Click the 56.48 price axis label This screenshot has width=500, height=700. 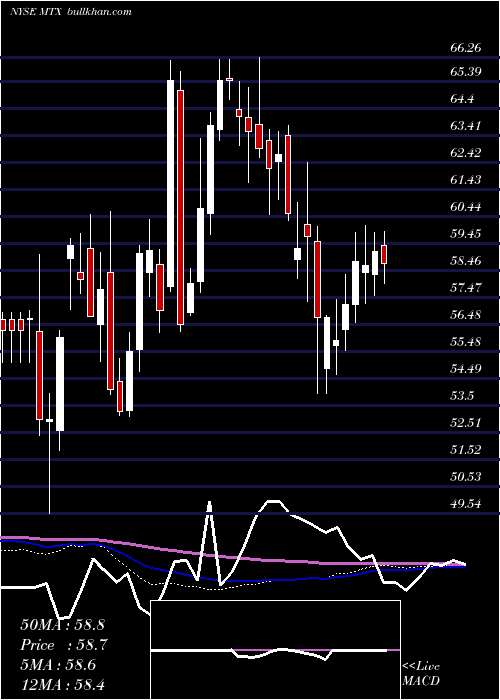pos(466,315)
